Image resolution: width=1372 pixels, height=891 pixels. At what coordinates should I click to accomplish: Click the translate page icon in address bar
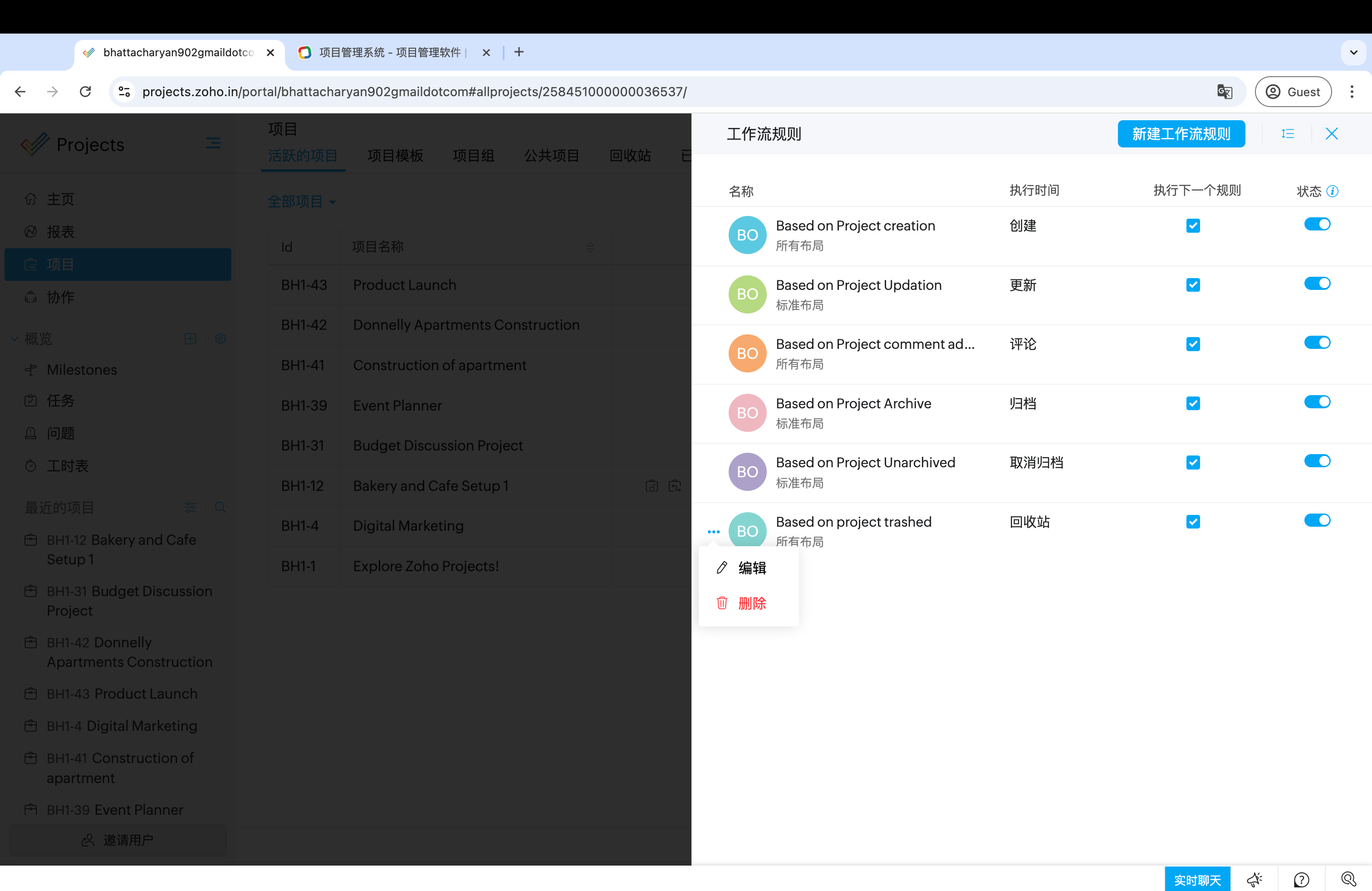tap(1225, 92)
